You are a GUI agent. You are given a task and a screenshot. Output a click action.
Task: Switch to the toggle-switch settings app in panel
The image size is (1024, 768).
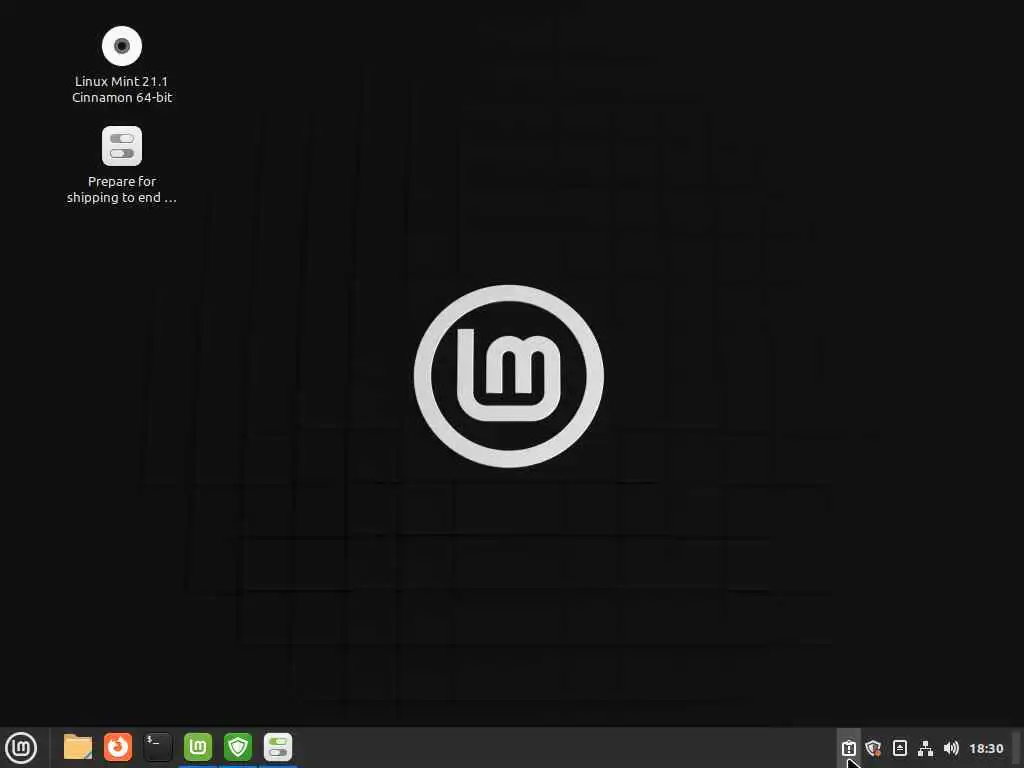point(278,747)
